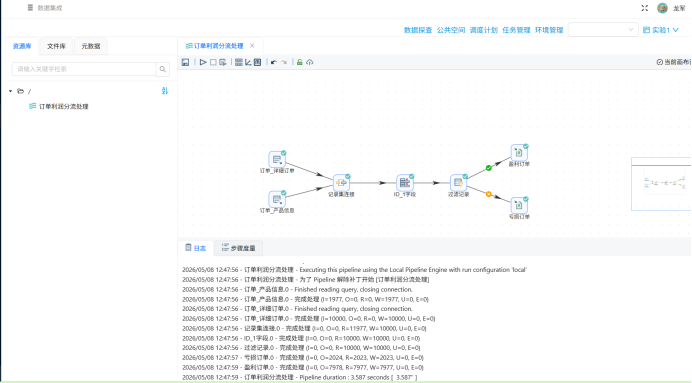Open the 环境管理 link
This screenshot has width=692, height=383.
click(549, 30)
